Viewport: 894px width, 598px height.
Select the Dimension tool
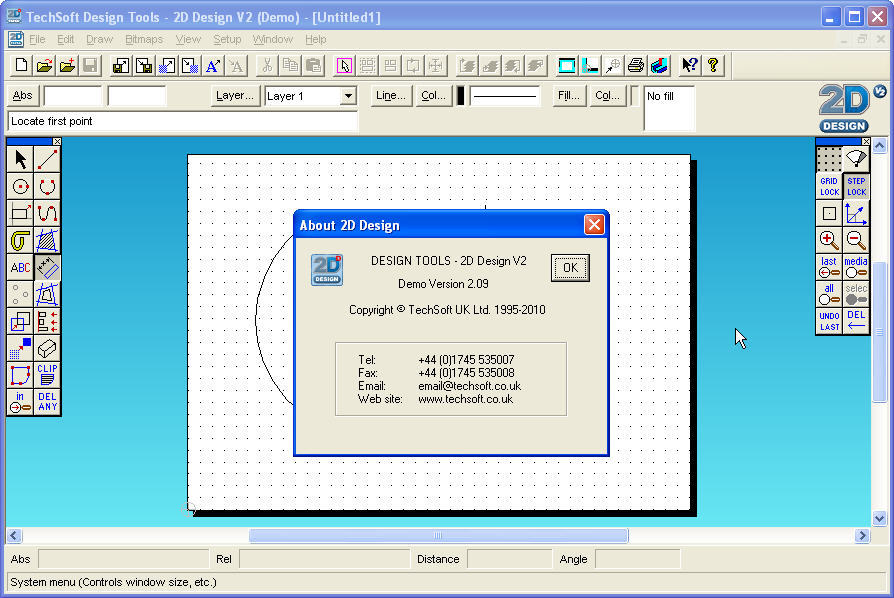point(47,267)
